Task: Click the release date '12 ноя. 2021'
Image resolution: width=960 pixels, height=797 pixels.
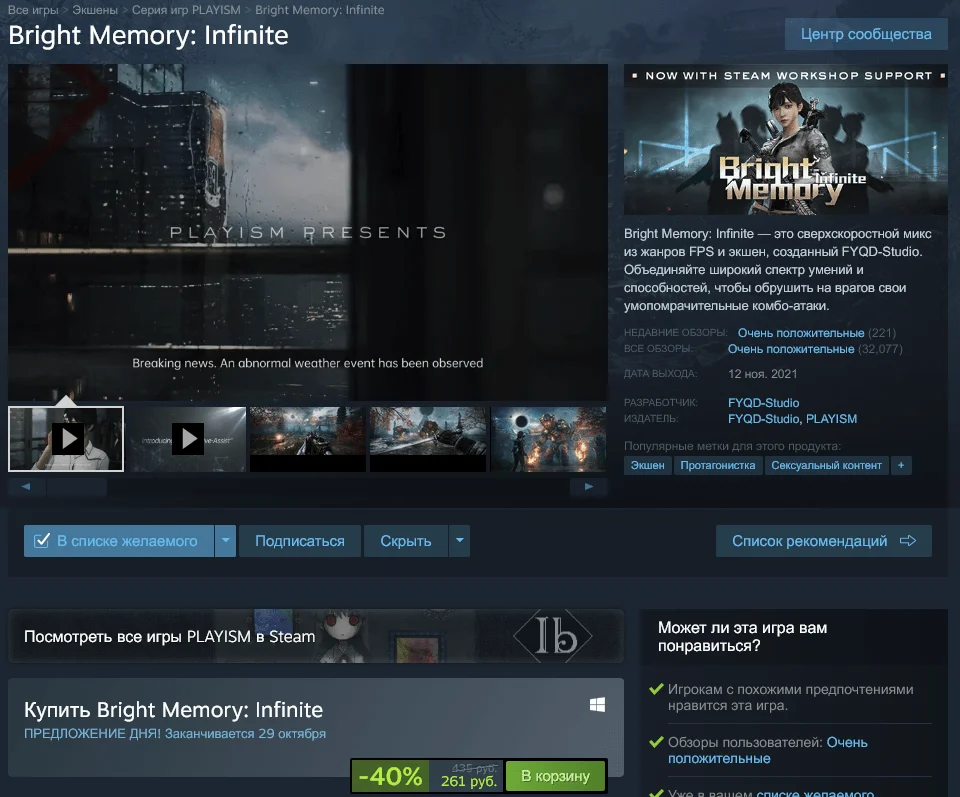Action: [x=762, y=374]
